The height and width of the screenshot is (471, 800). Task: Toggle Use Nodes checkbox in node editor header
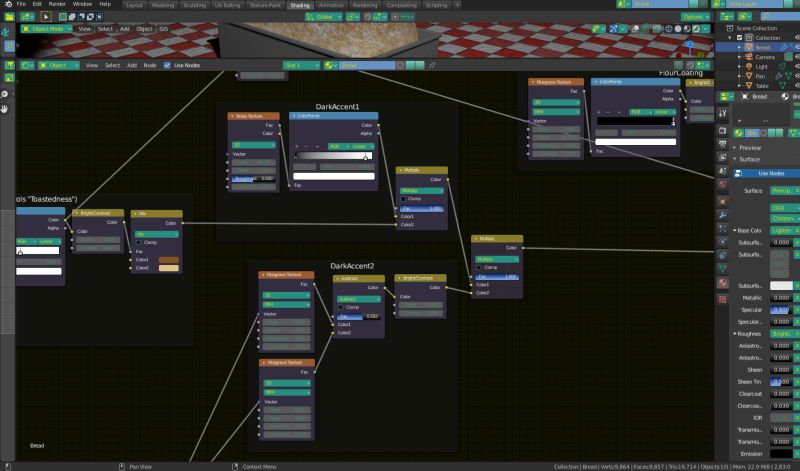point(167,65)
